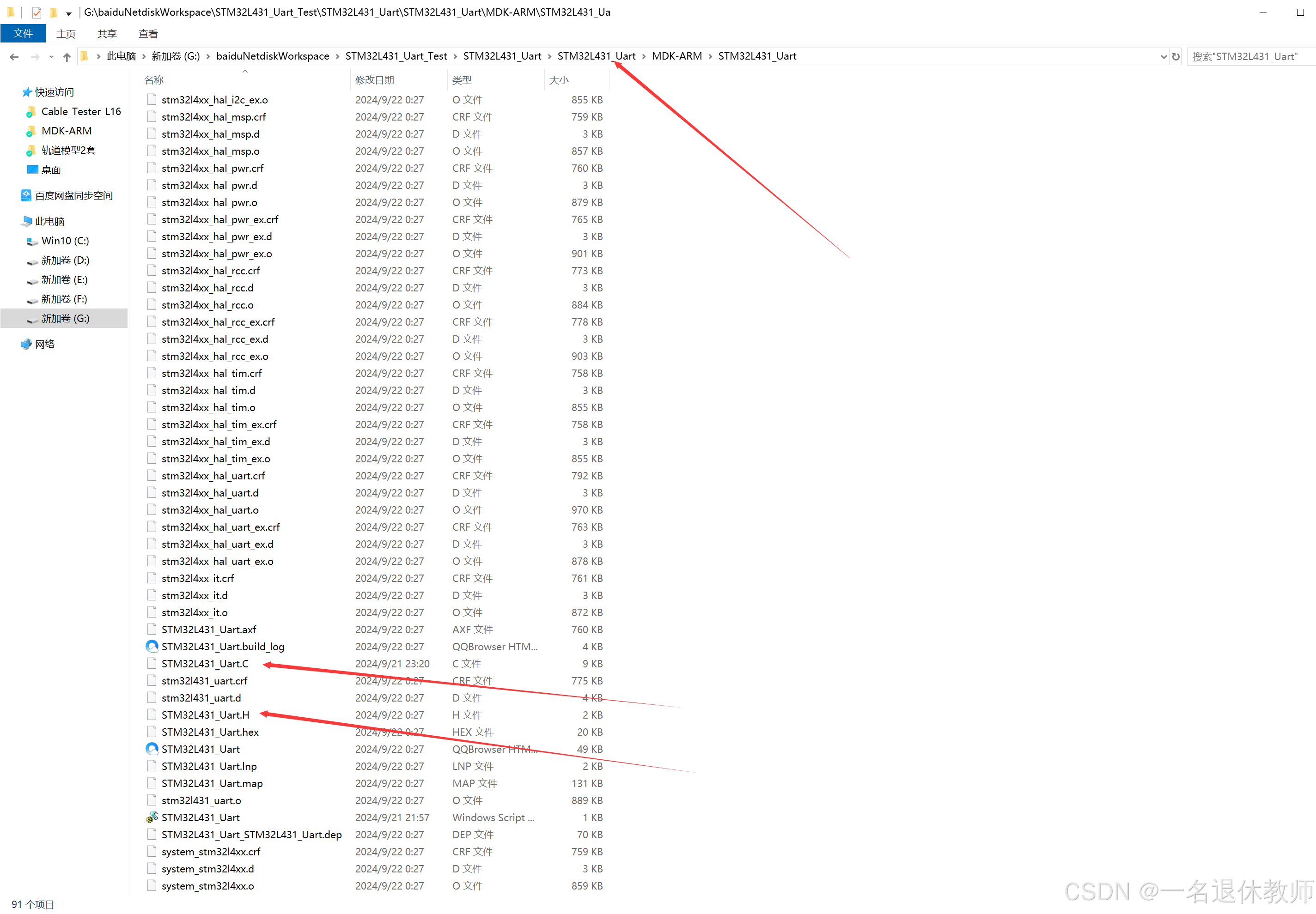The width and height of the screenshot is (1316, 914).
Task: Open Baidu Netdisk sync space in sidebar
Action: pyautogui.click(x=73, y=195)
